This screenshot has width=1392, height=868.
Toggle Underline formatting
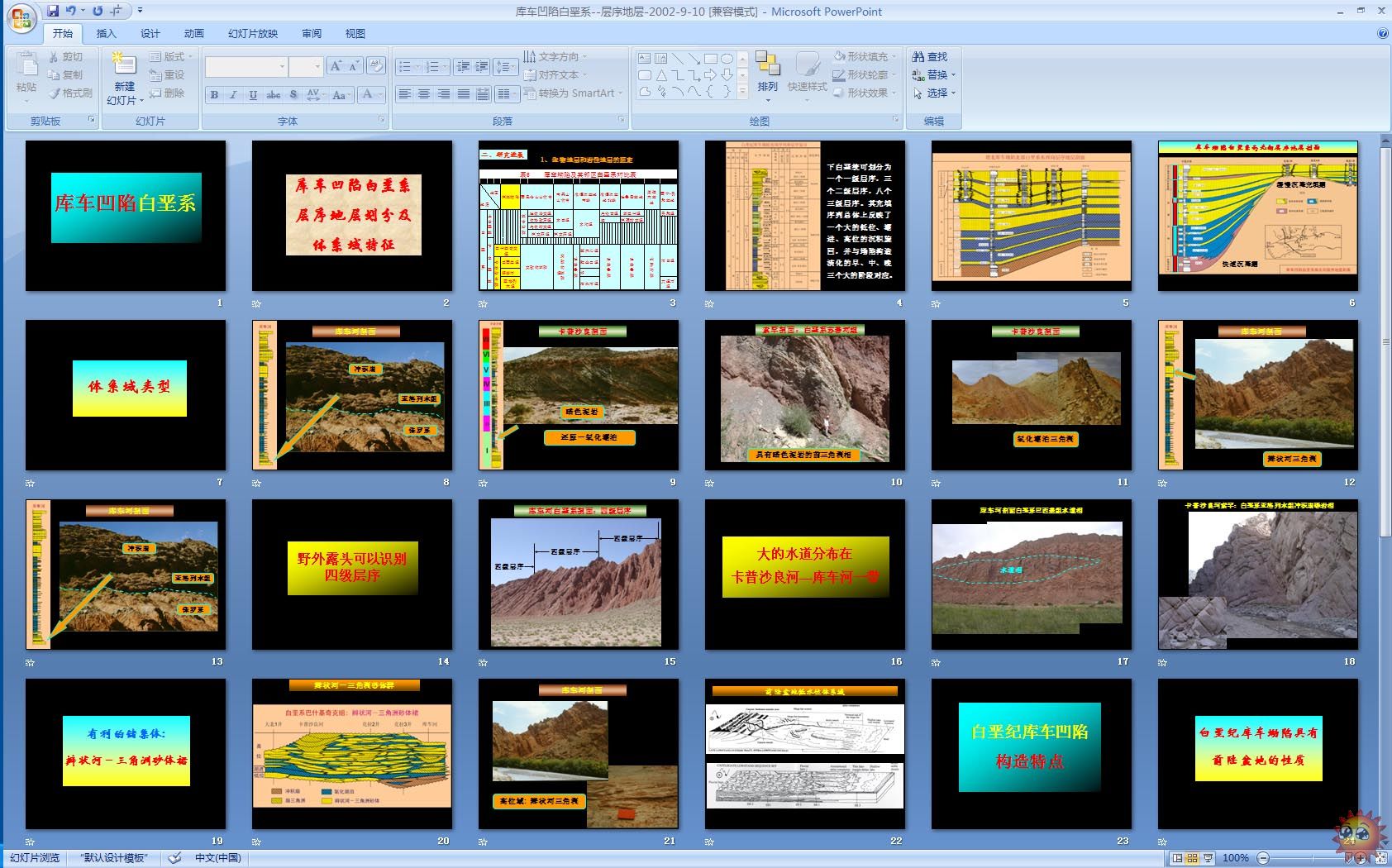[253, 95]
